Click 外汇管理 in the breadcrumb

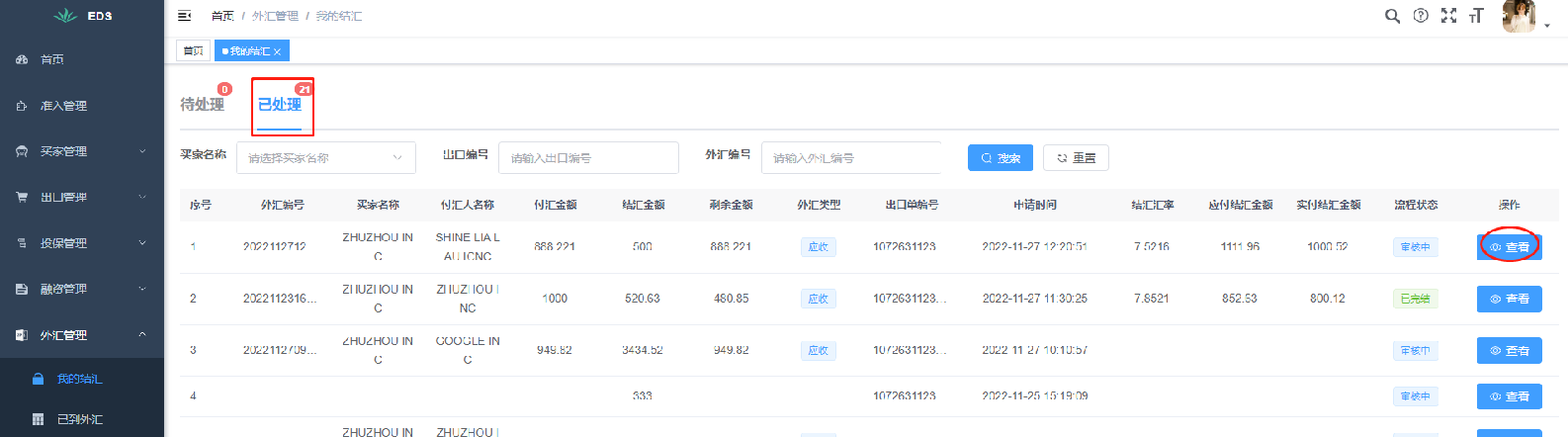(275, 16)
